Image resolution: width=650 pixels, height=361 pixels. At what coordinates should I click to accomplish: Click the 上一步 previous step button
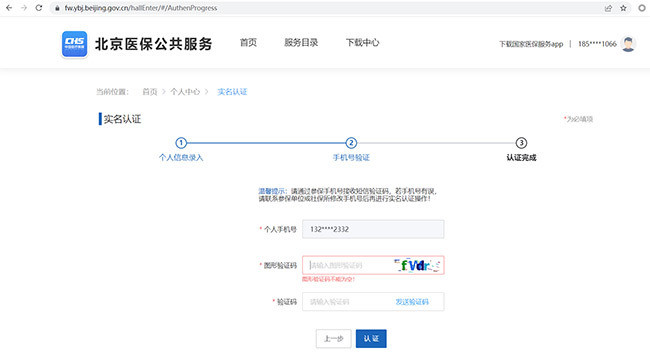333,339
